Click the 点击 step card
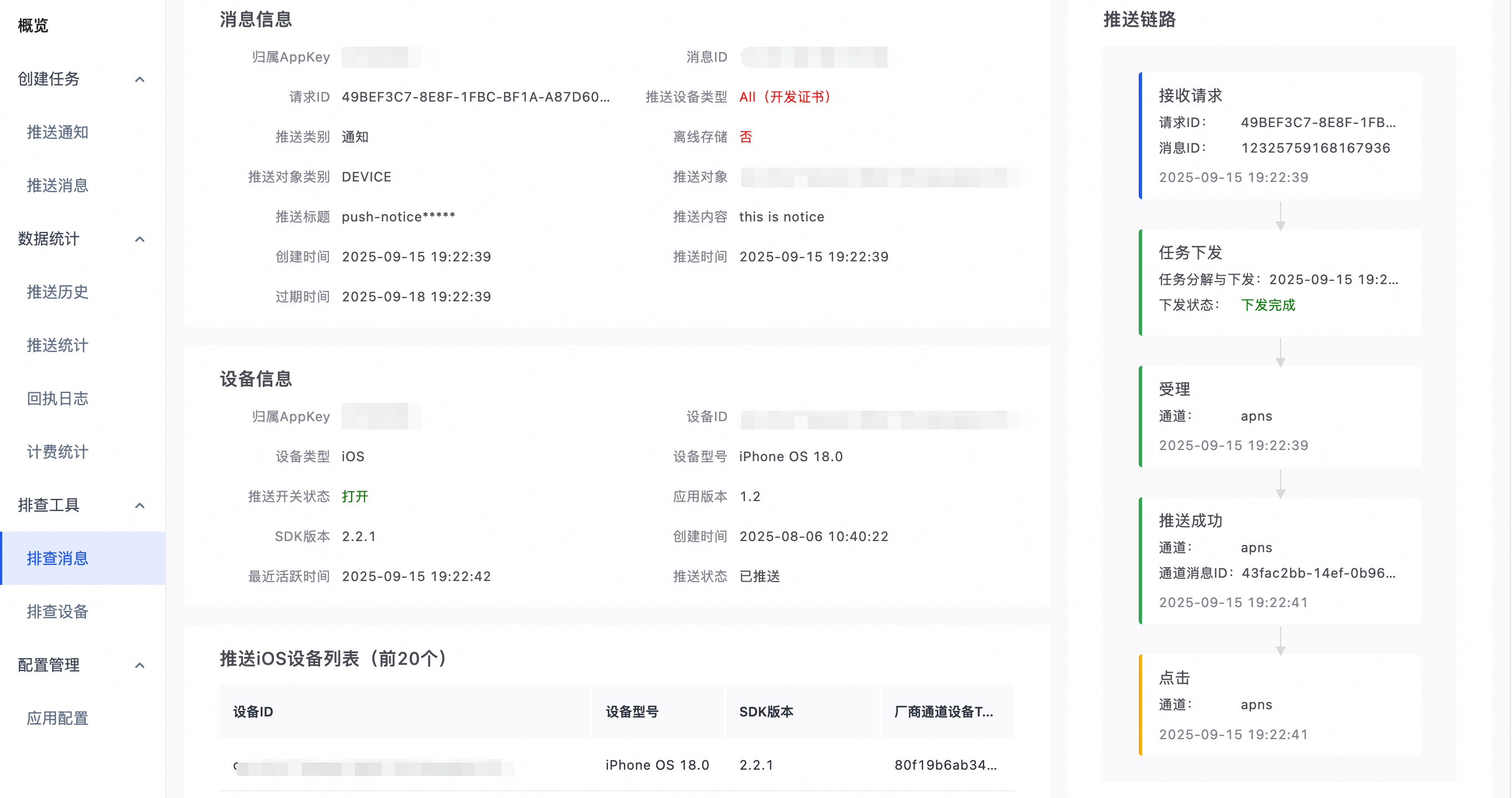This screenshot has width=1512, height=798. (x=1280, y=705)
